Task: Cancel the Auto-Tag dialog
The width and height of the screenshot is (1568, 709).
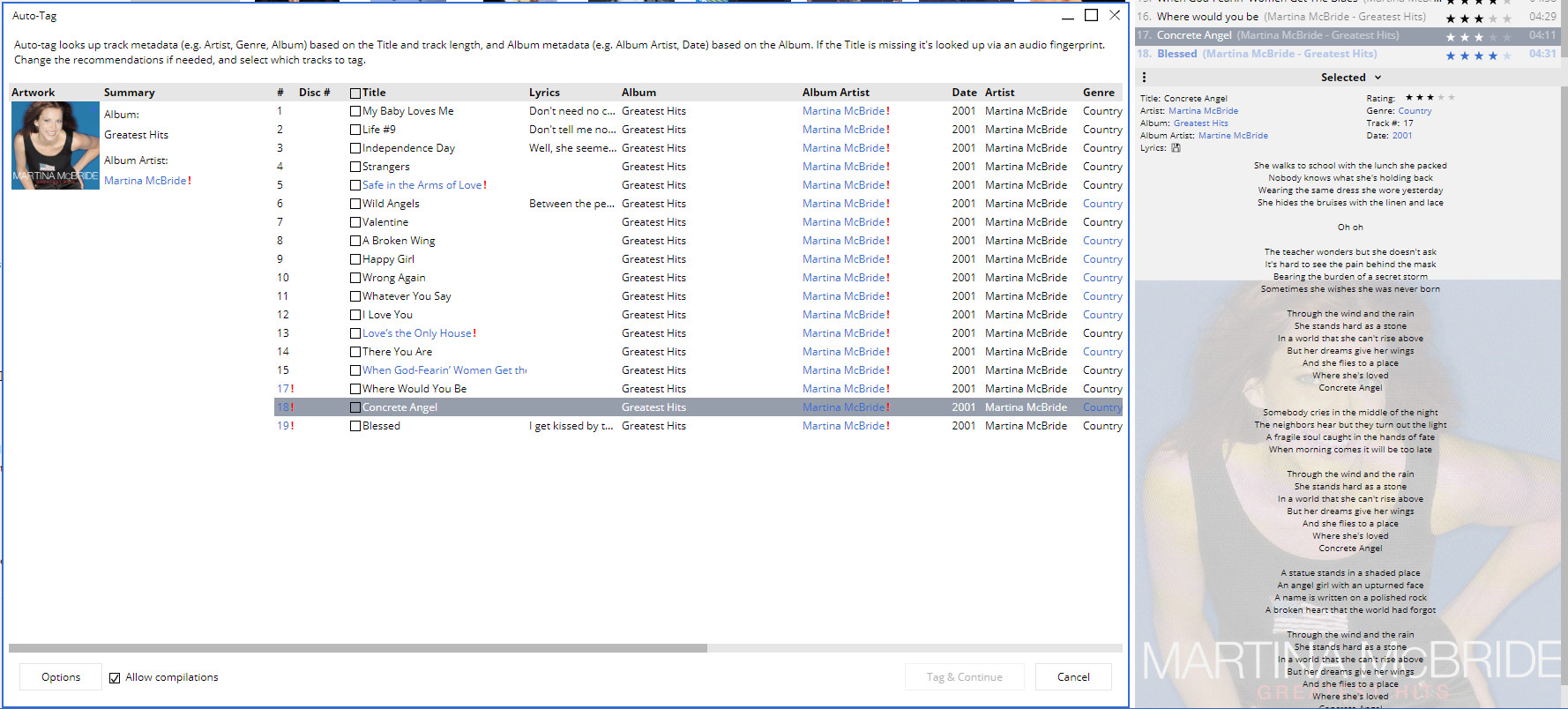Action: tap(1072, 677)
